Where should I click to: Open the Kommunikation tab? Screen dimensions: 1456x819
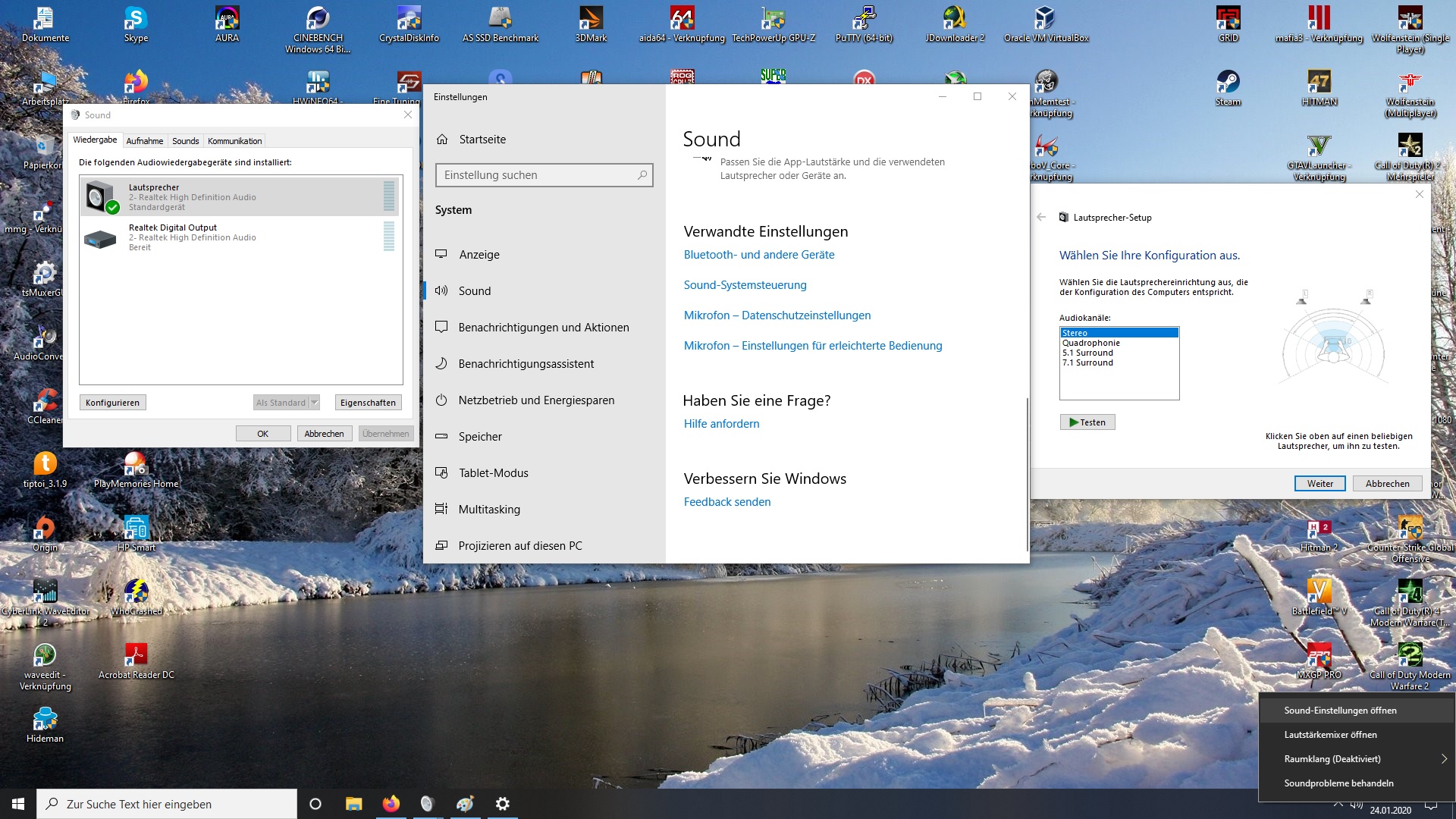tap(234, 141)
